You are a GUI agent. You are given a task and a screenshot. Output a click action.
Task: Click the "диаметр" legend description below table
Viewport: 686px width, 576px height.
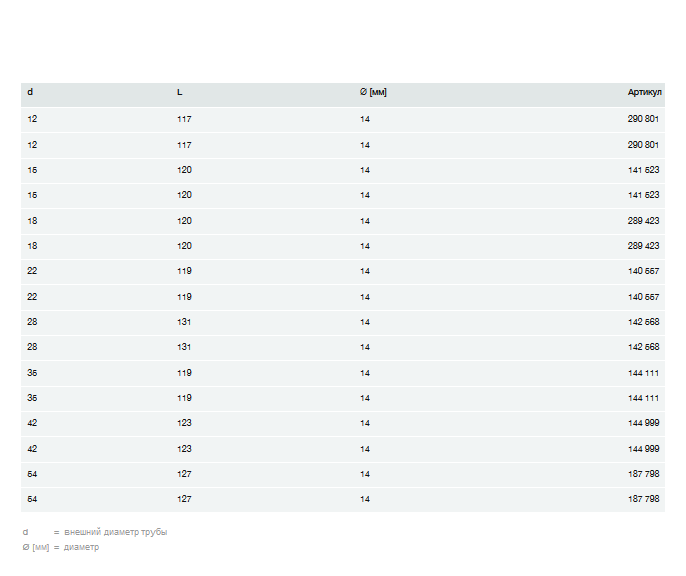tap(82, 547)
